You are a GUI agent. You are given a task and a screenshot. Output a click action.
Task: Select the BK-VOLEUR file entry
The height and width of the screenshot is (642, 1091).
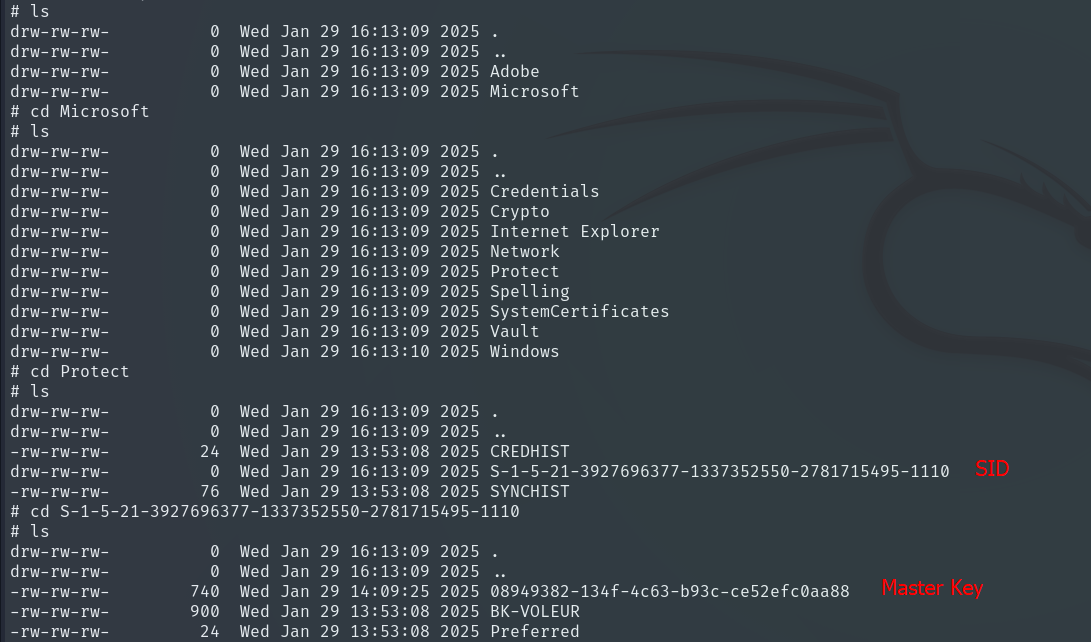534,612
